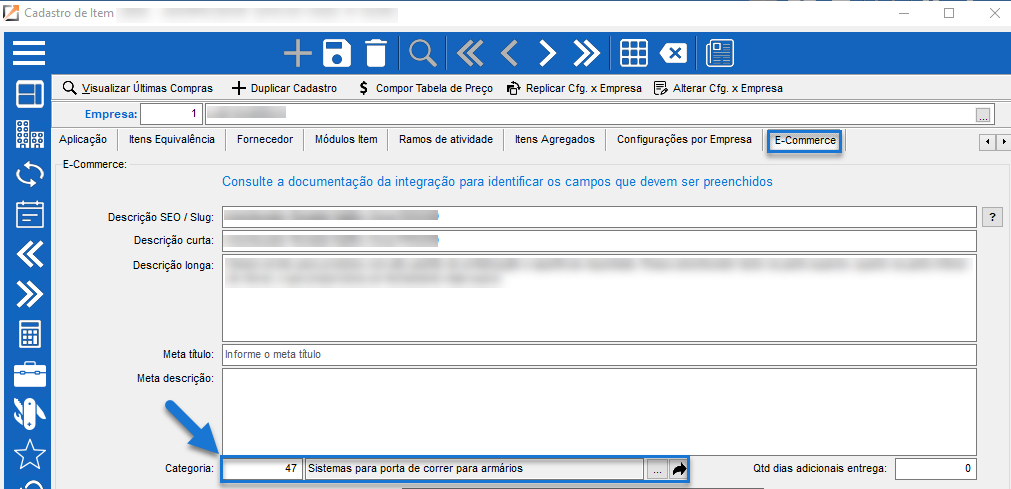Click the question mark help button
This screenshot has height=489, width=1011.
(x=993, y=216)
